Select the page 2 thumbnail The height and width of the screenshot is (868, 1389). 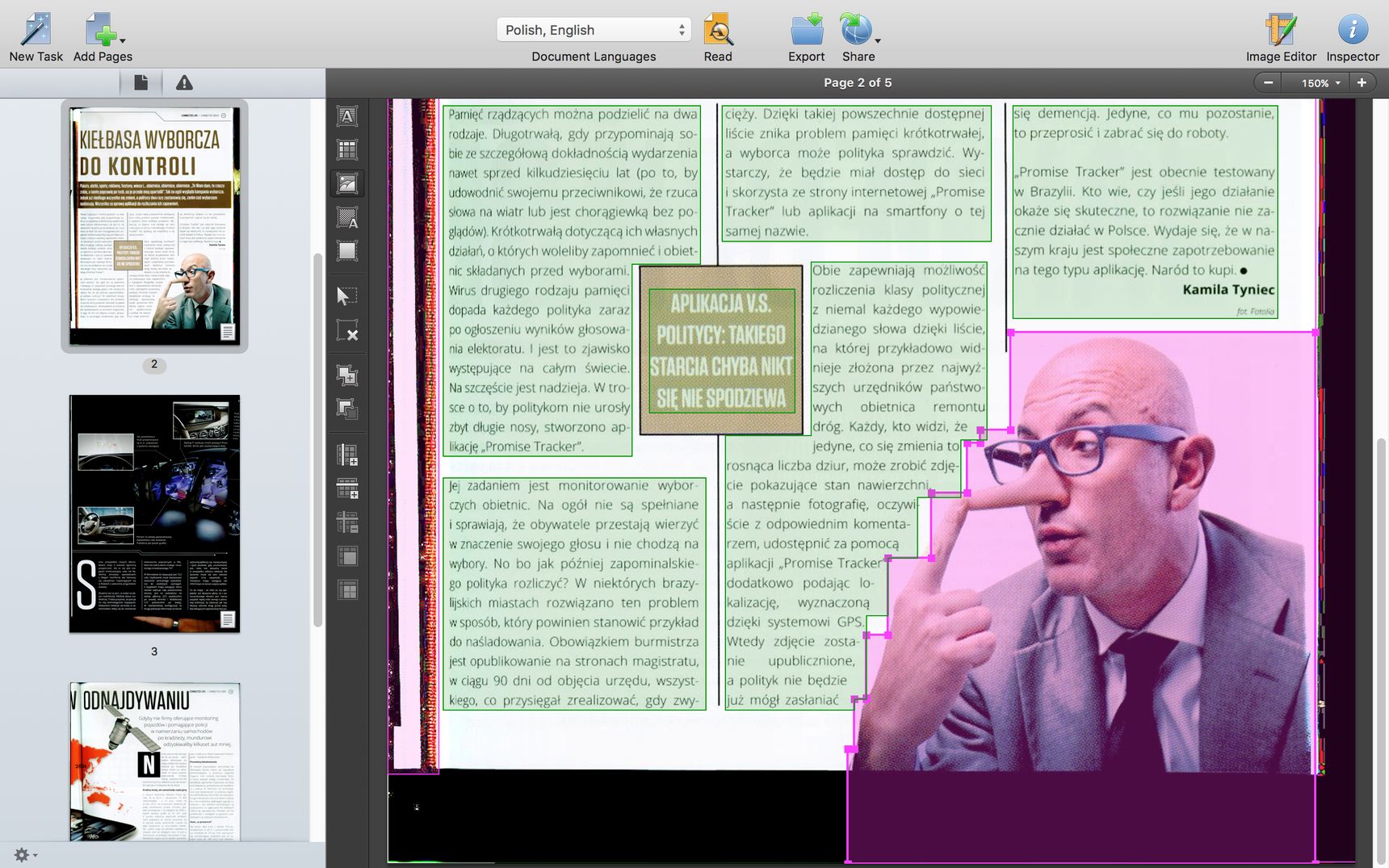[154, 226]
